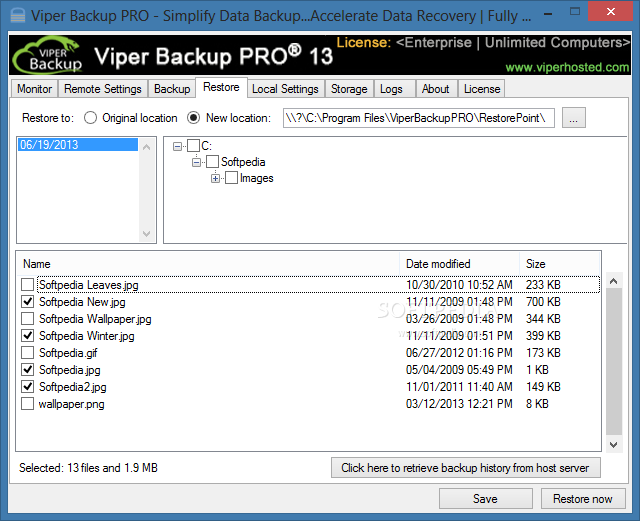
Task: Uncheck the Softpedia Winter.jpg checkbox
Action: point(27,336)
